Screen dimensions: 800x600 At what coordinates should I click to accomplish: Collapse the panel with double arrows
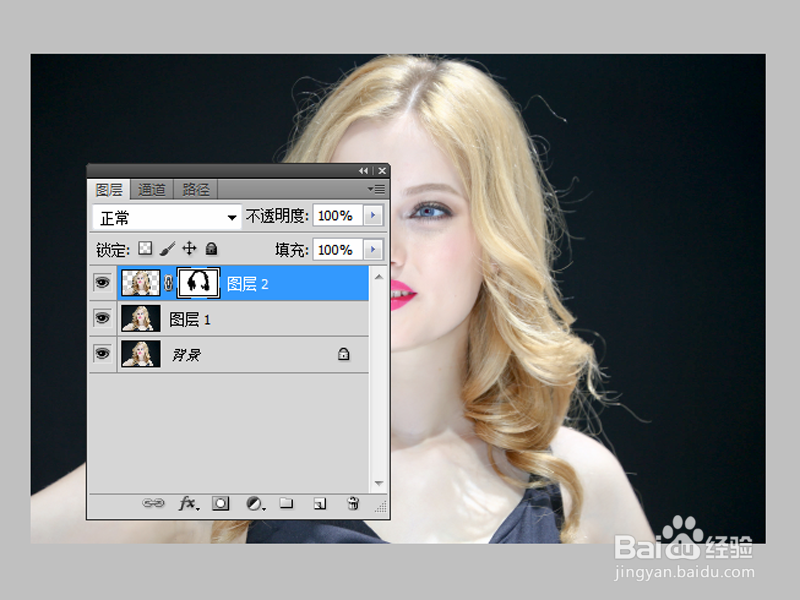pos(363,171)
